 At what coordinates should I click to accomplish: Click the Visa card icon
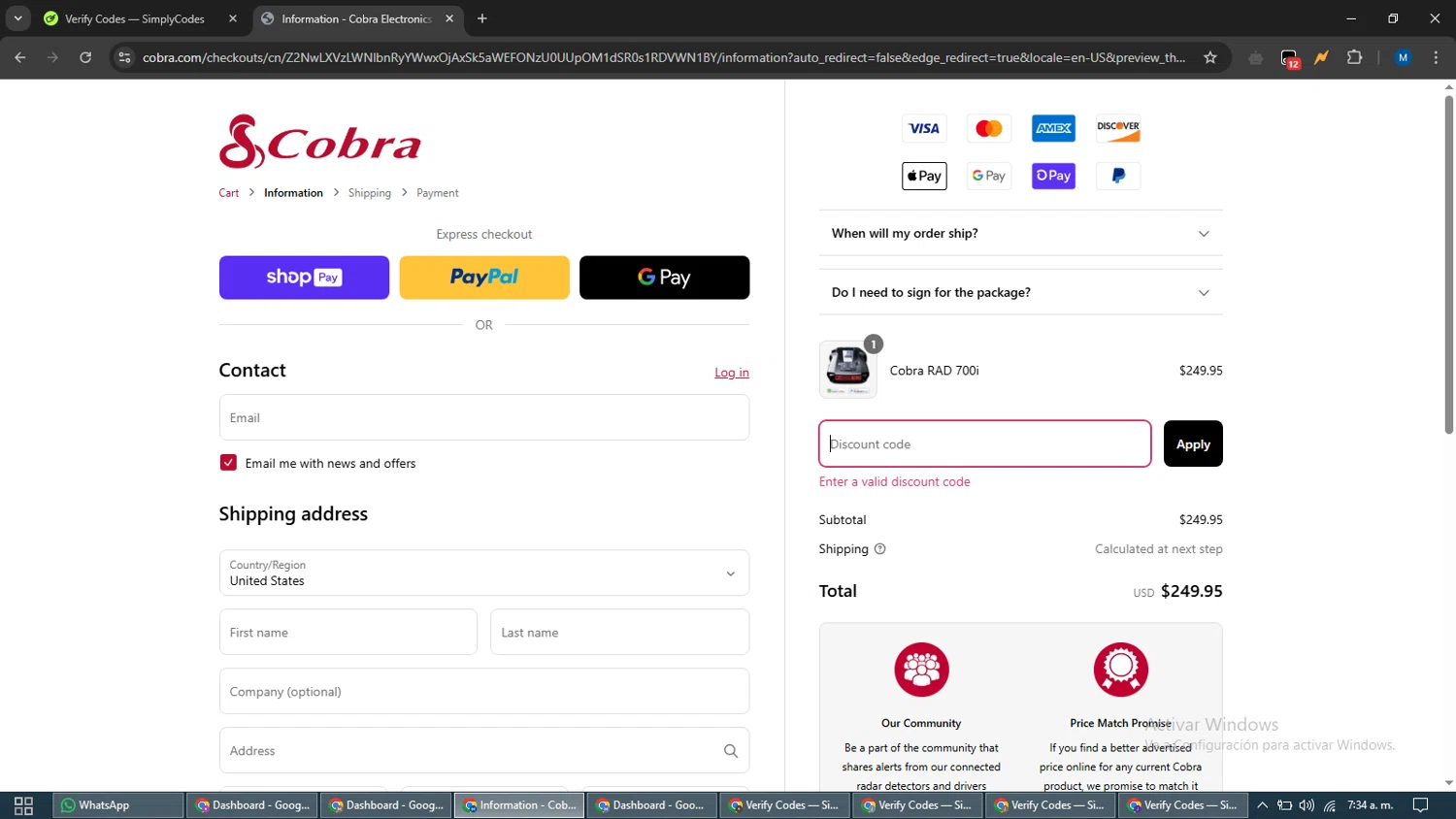(x=924, y=128)
